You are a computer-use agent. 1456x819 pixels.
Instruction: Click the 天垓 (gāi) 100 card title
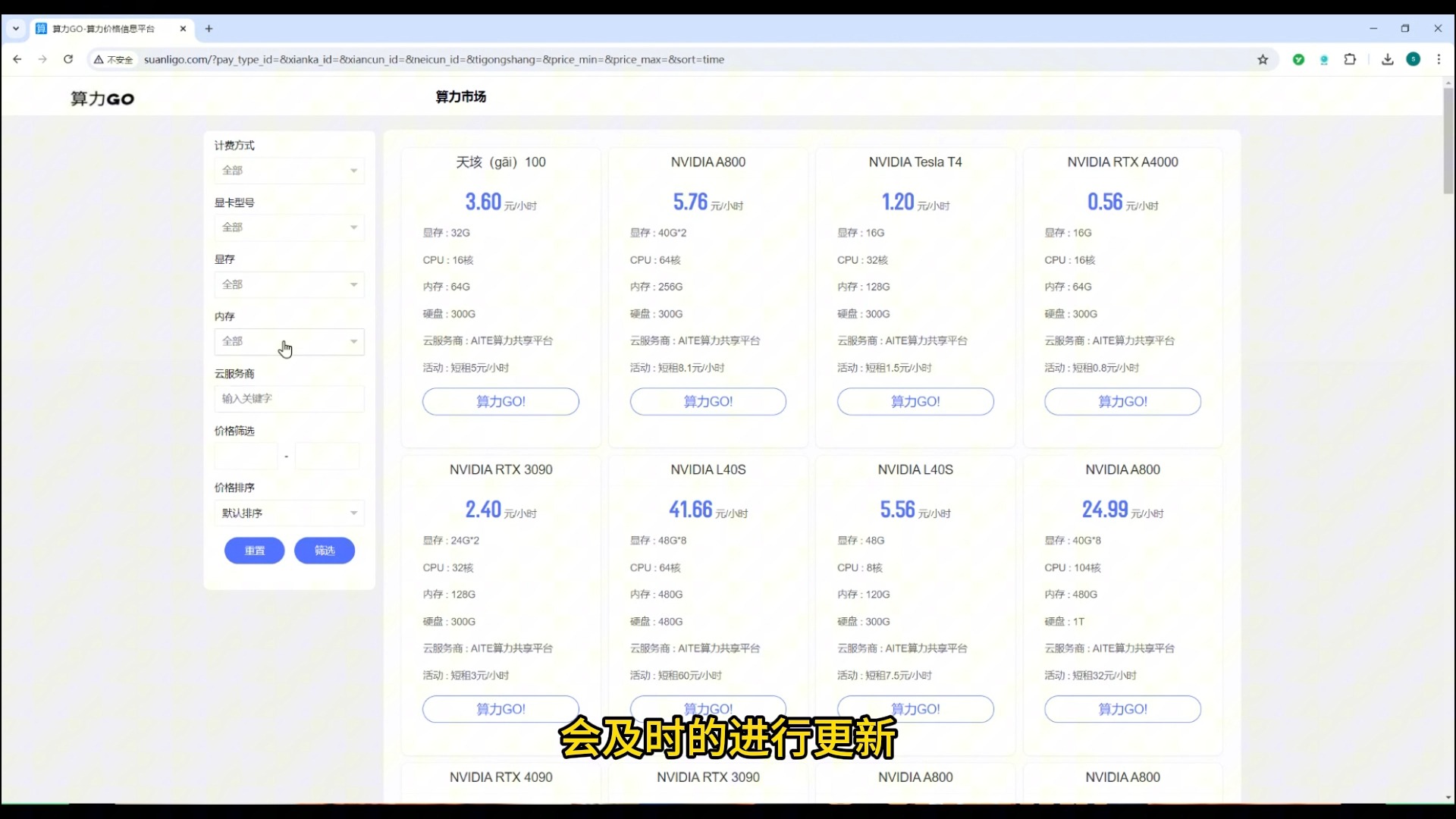500,162
